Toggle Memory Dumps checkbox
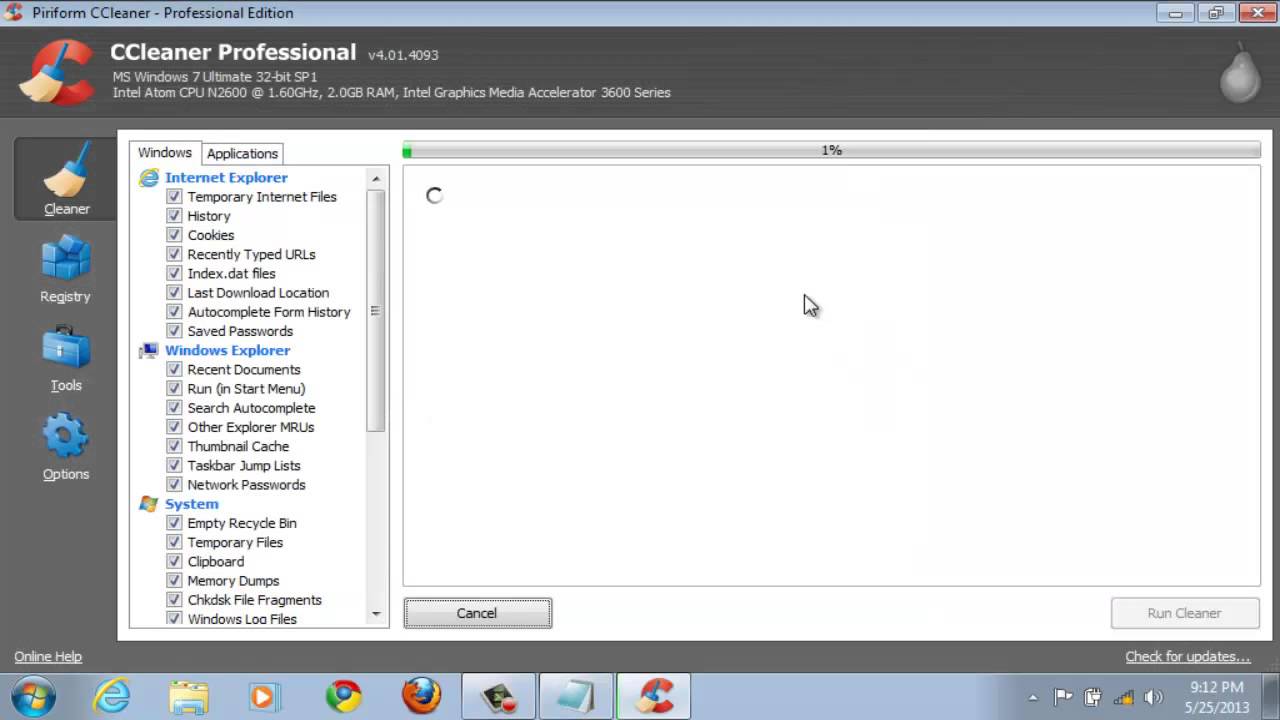The width and height of the screenshot is (1280, 720). (174, 581)
